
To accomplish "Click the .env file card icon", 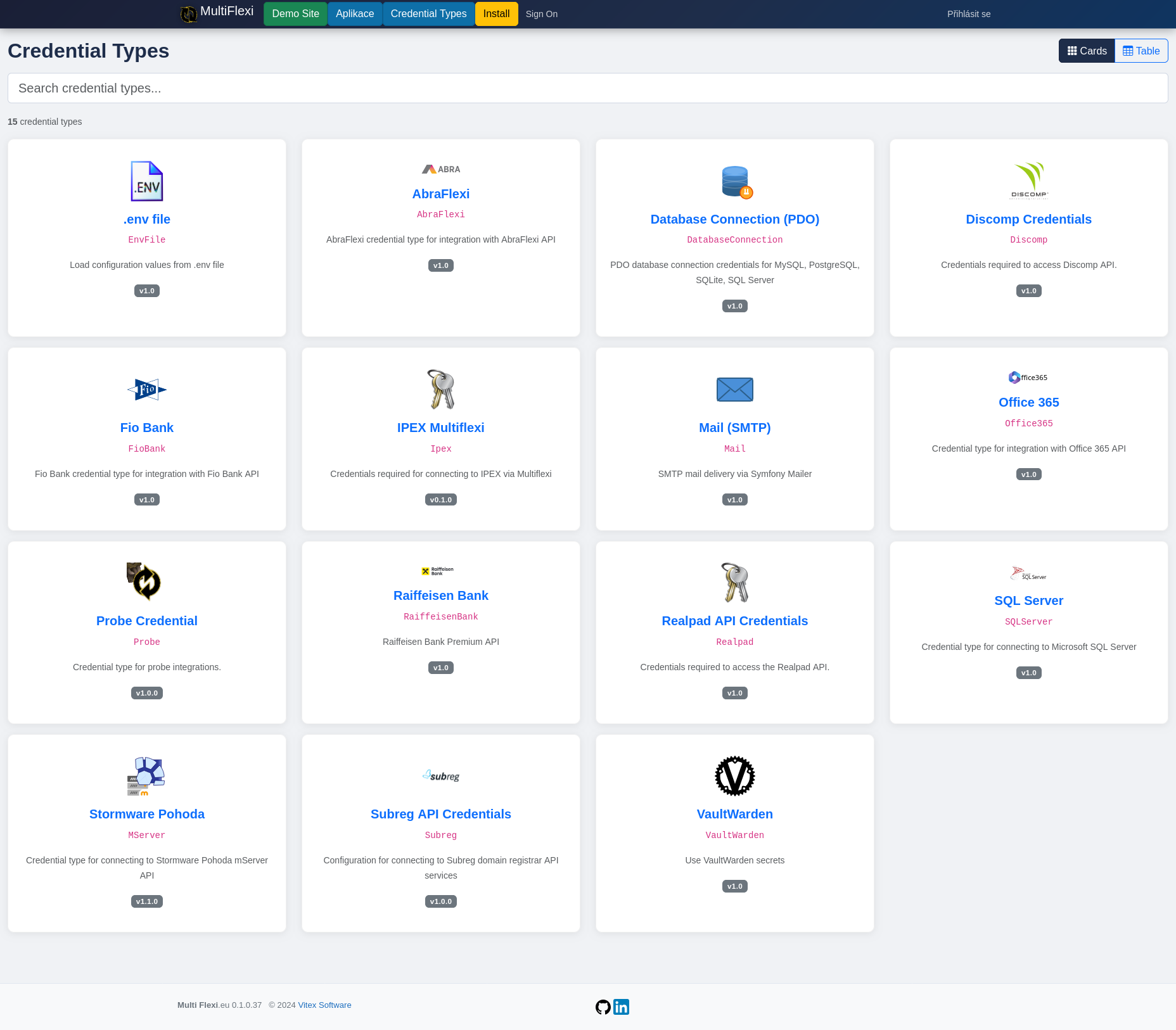I will click(147, 181).
